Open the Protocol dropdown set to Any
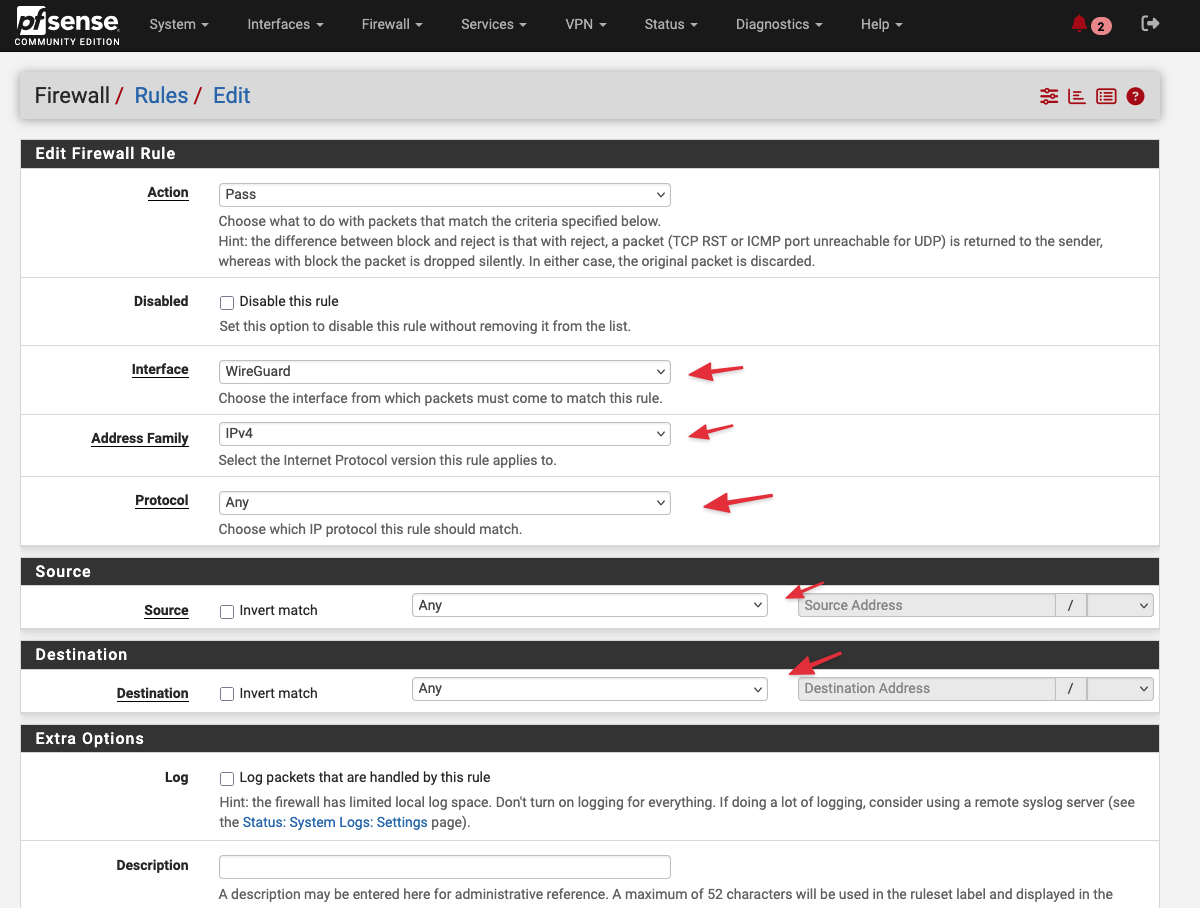1200x908 pixels. (x=444, y=502)
